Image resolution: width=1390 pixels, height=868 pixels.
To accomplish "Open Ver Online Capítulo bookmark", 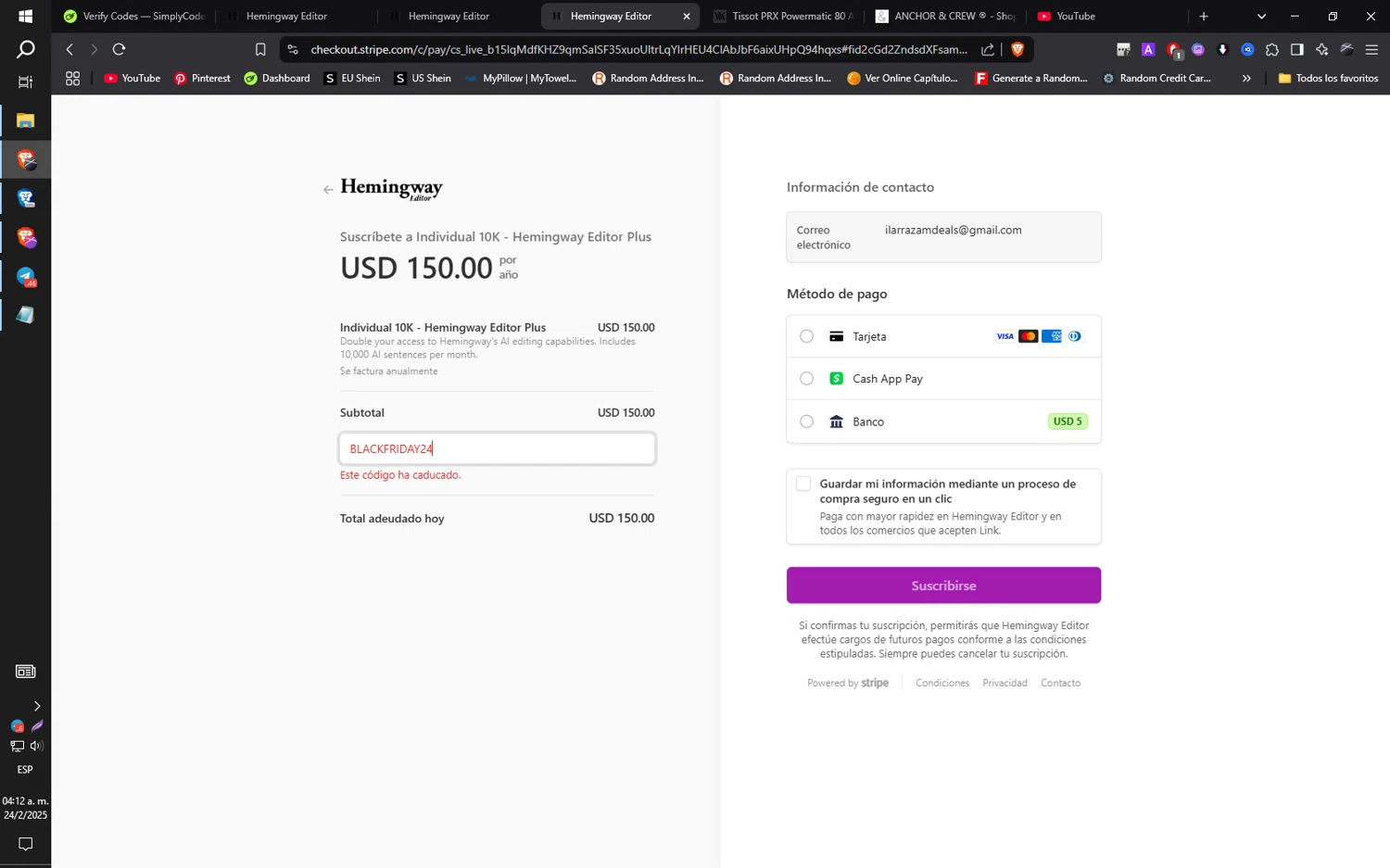I will pyautogui.click(x=903, y=79).
